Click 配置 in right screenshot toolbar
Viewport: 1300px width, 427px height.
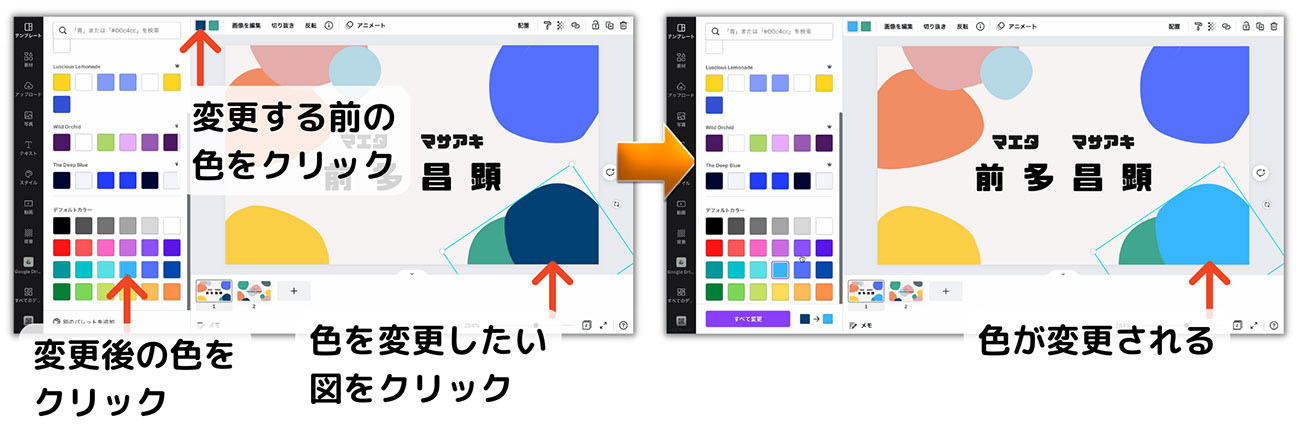point(1173,26)
